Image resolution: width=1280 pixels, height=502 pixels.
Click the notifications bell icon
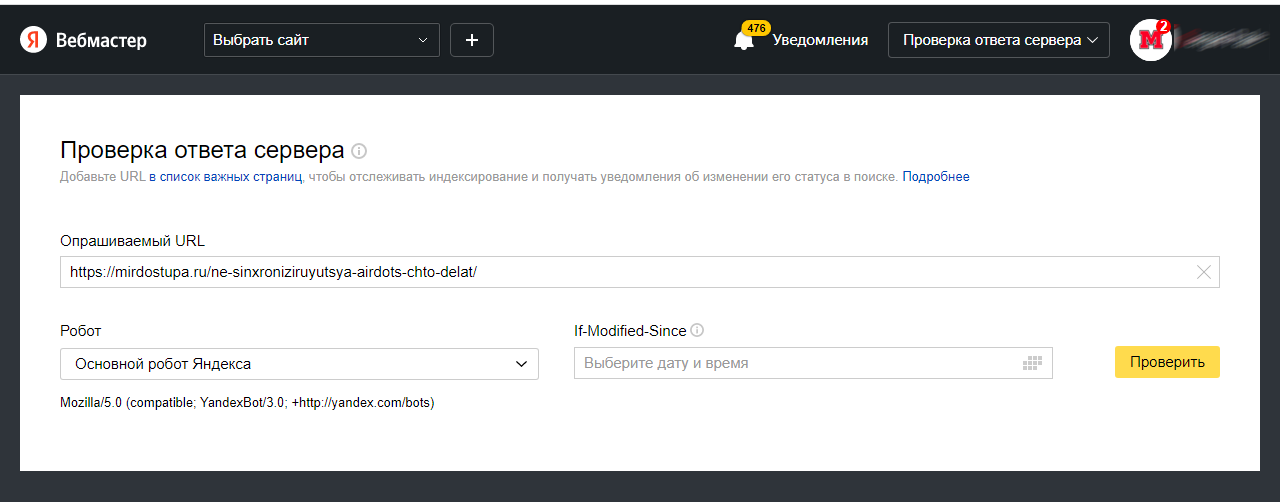(743, 42)
